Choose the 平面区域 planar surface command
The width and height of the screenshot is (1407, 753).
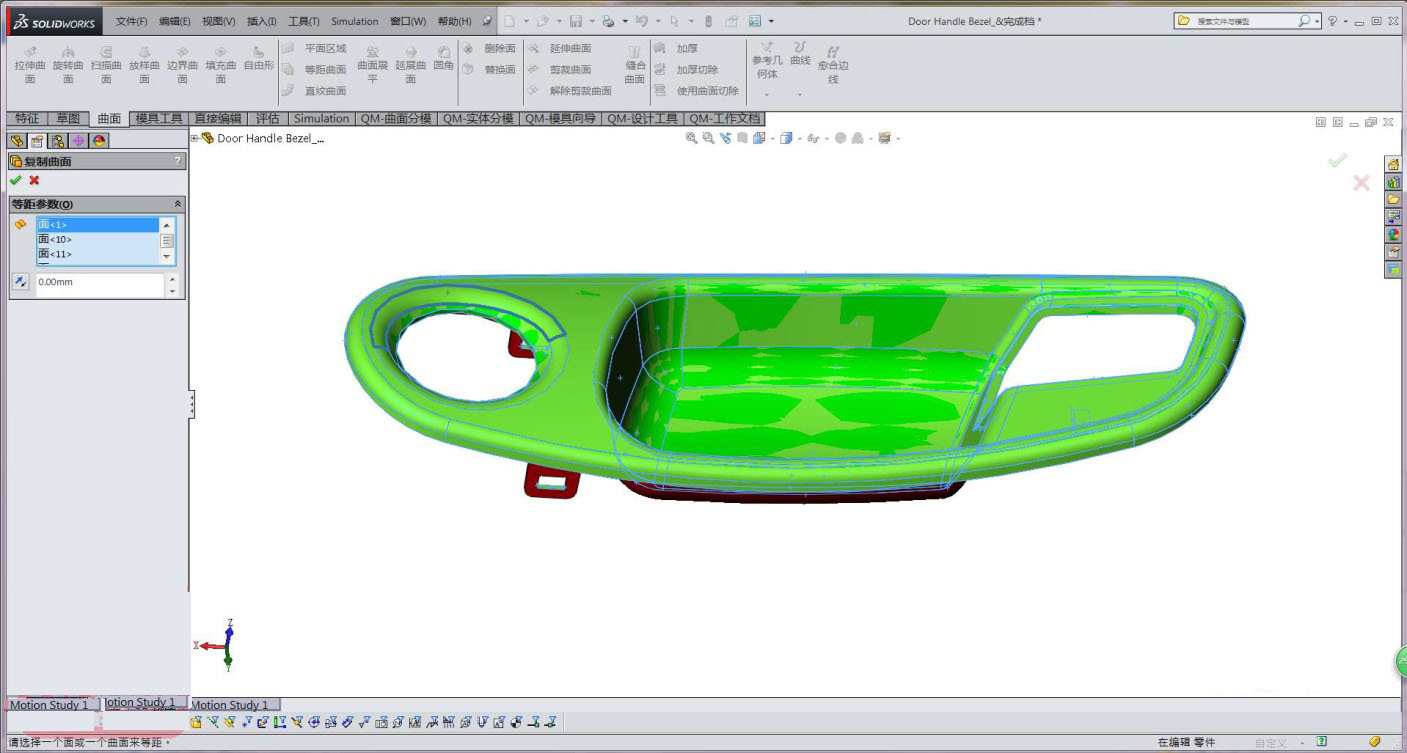pos(314,48)
